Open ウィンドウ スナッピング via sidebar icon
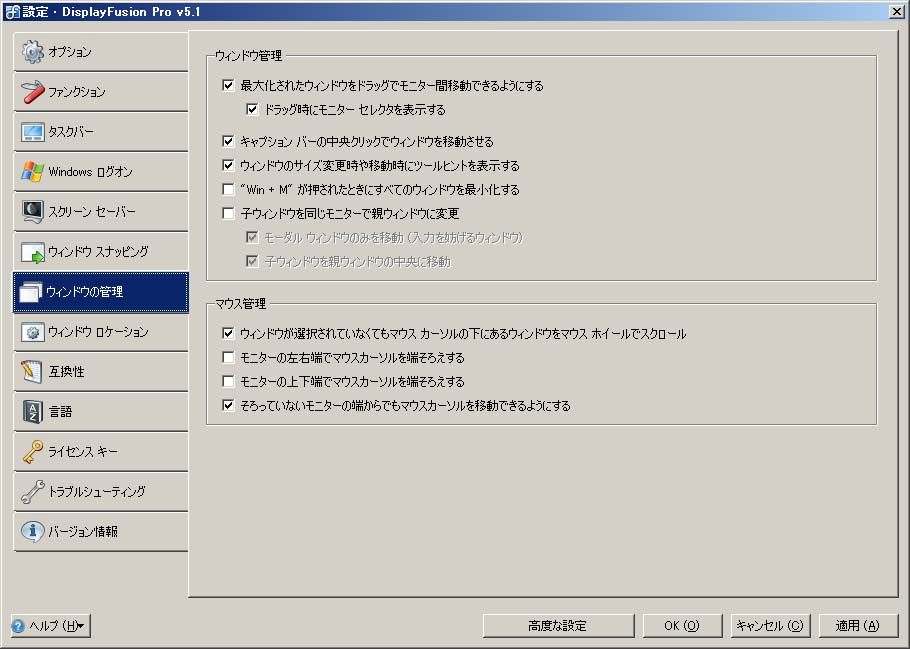The image size is (910, 649). [32, 251]
